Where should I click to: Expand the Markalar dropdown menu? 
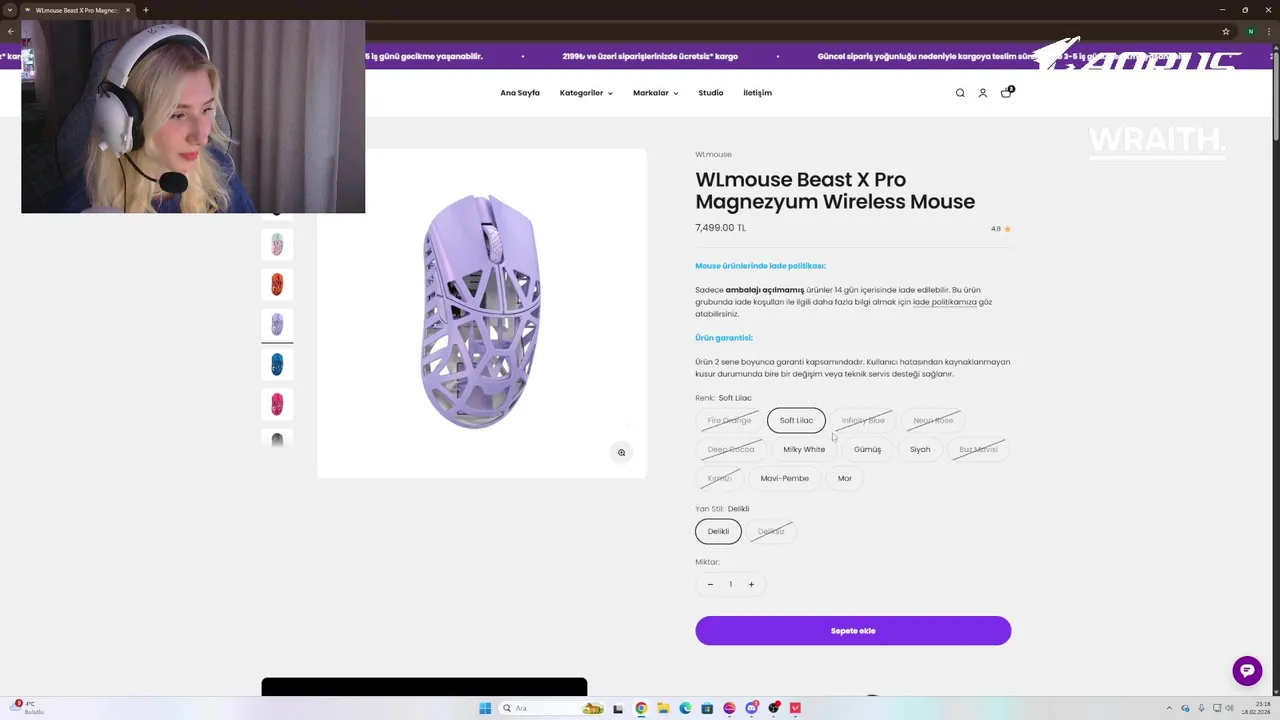655,93
